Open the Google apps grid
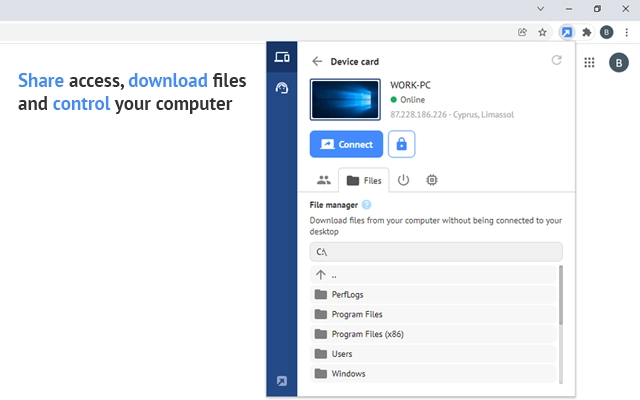The height and width of the screenshot is (400, 640). point(589,63)
